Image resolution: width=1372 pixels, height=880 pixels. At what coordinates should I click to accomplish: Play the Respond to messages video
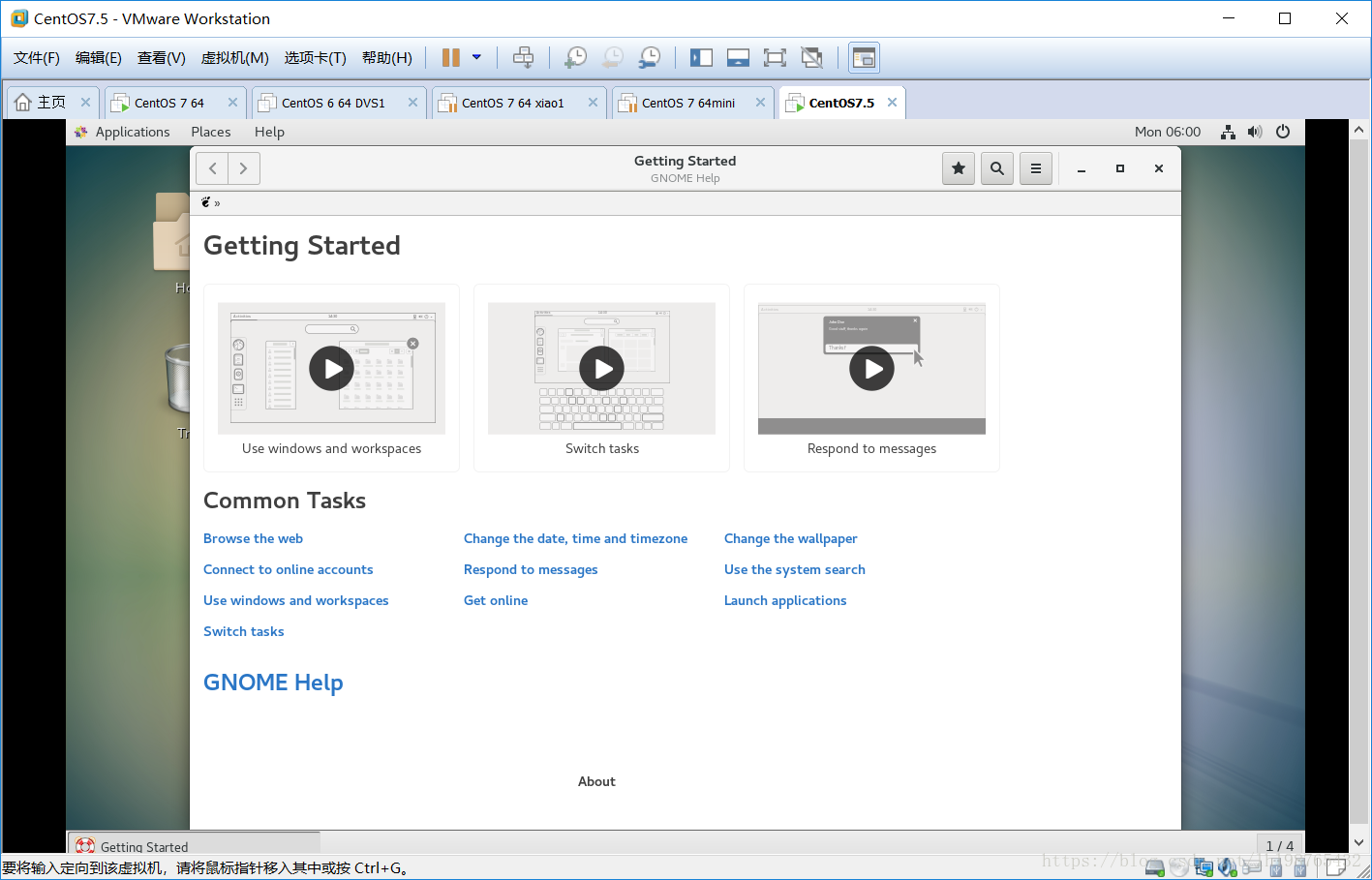pos(872,369)
